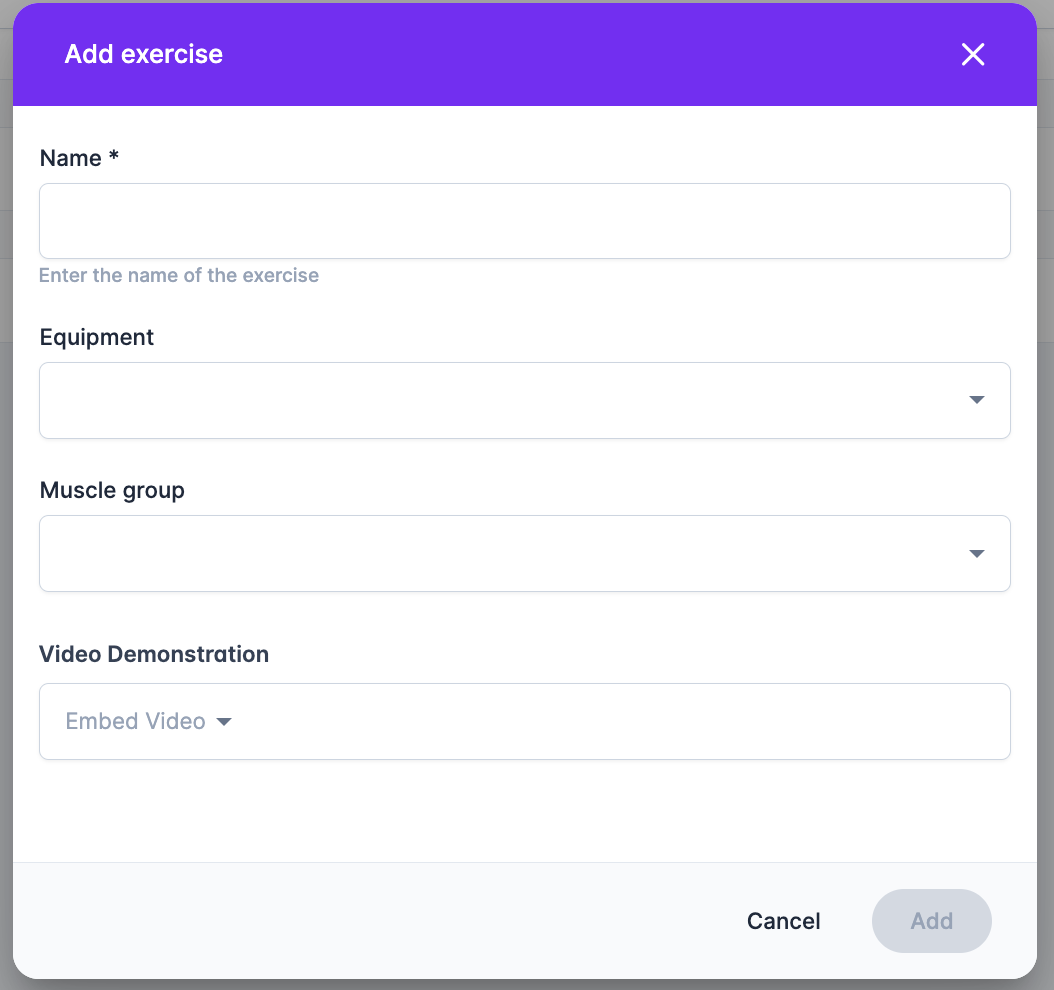1054x990 pixels.
Task: Click the Name field label
Action: tap(71, 158)
